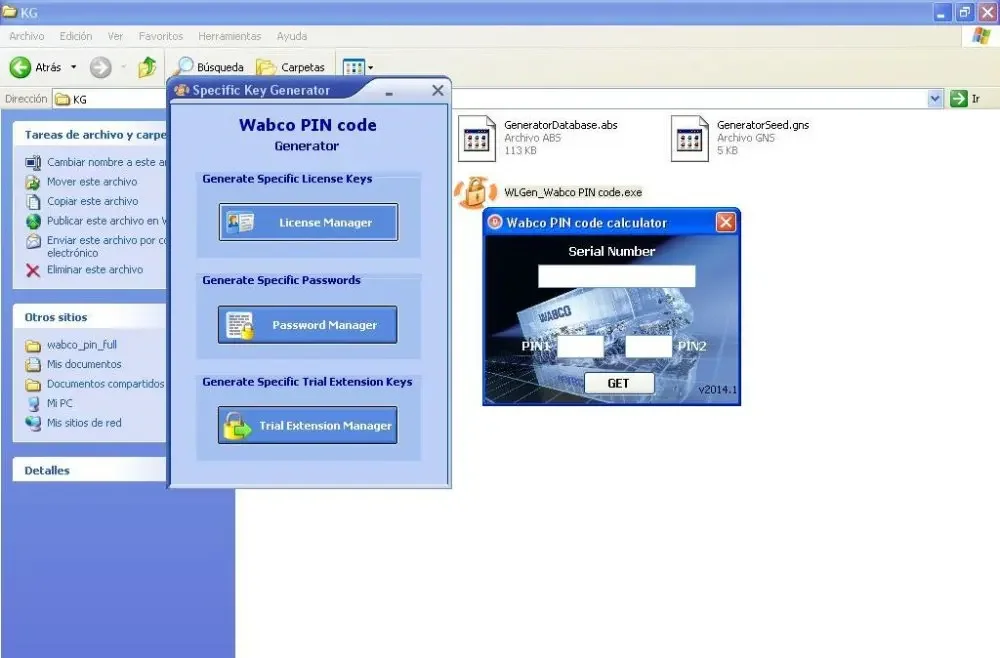The height and width of the screenshot is (658, 1000).
Task: Click Publicar este archivo en Web task
Action: pyautogui.click(x=107, y=221)
